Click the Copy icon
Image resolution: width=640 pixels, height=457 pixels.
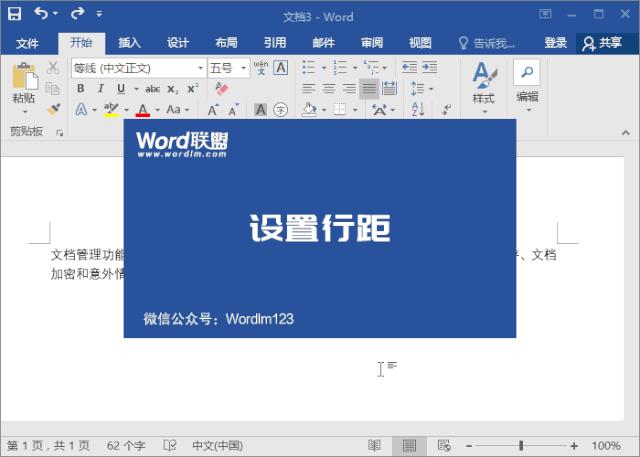coord(53,88)
